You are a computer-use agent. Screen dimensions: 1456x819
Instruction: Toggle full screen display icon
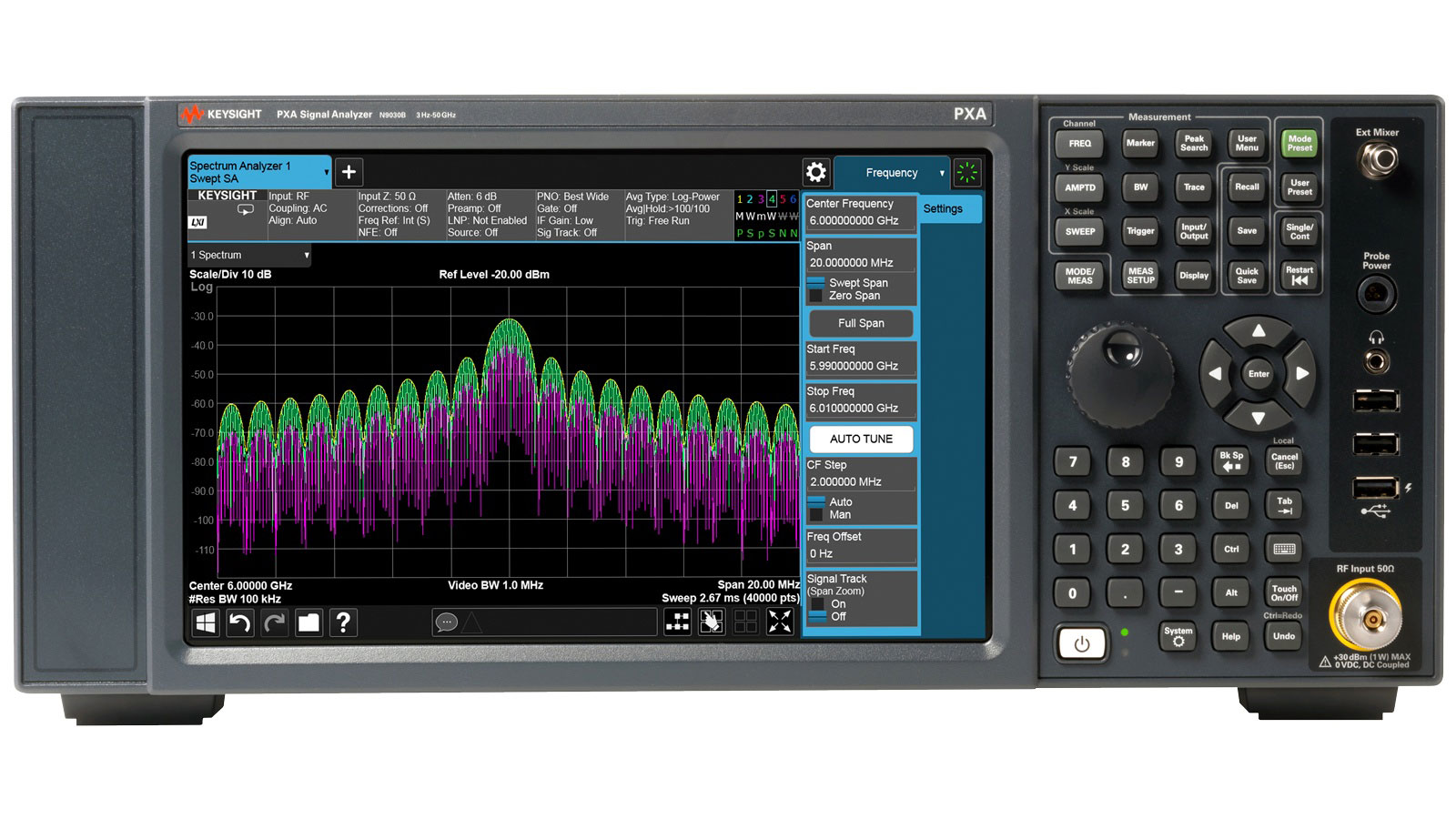coord(780,622)
